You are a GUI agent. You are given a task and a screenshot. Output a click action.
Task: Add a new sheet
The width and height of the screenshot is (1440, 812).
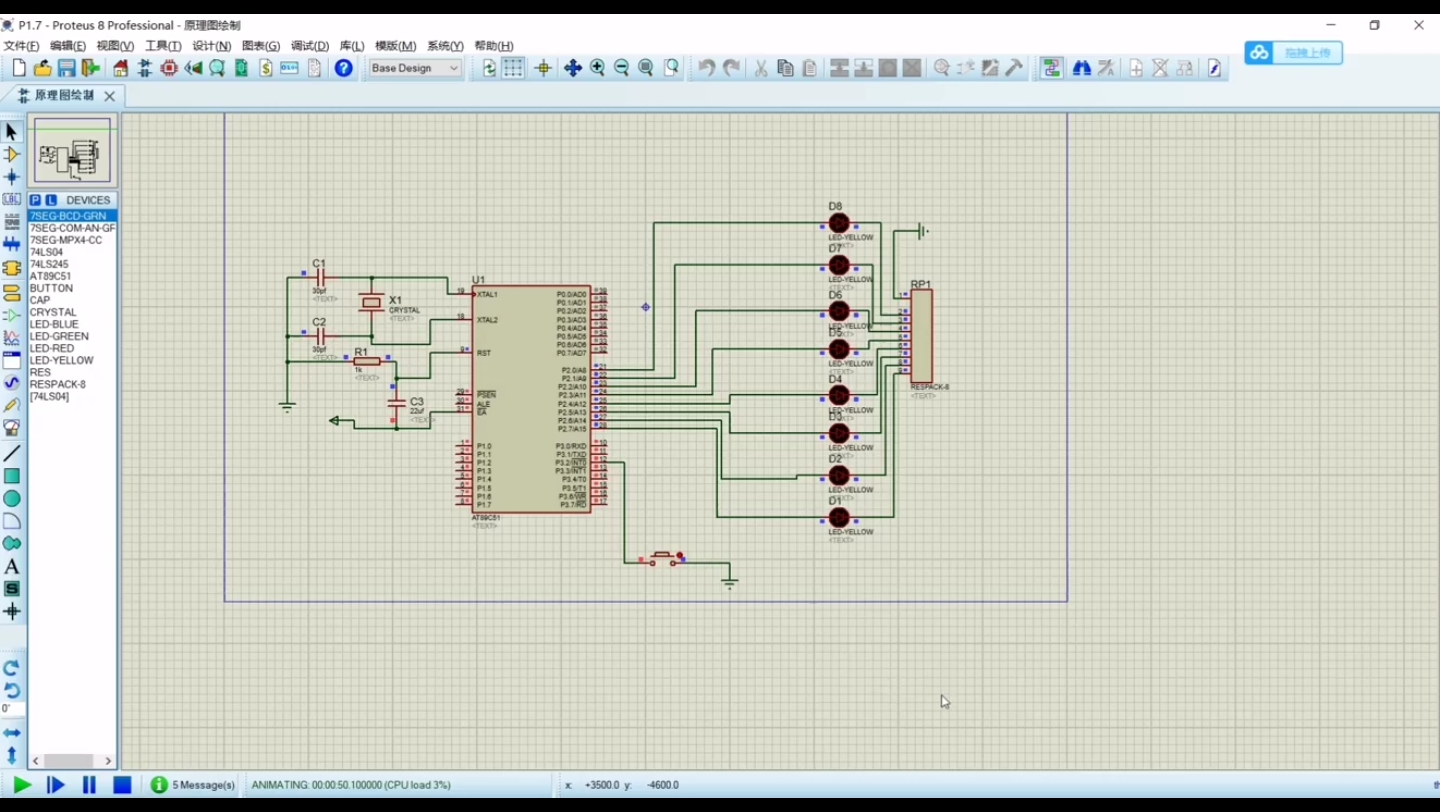[1136, 68]
